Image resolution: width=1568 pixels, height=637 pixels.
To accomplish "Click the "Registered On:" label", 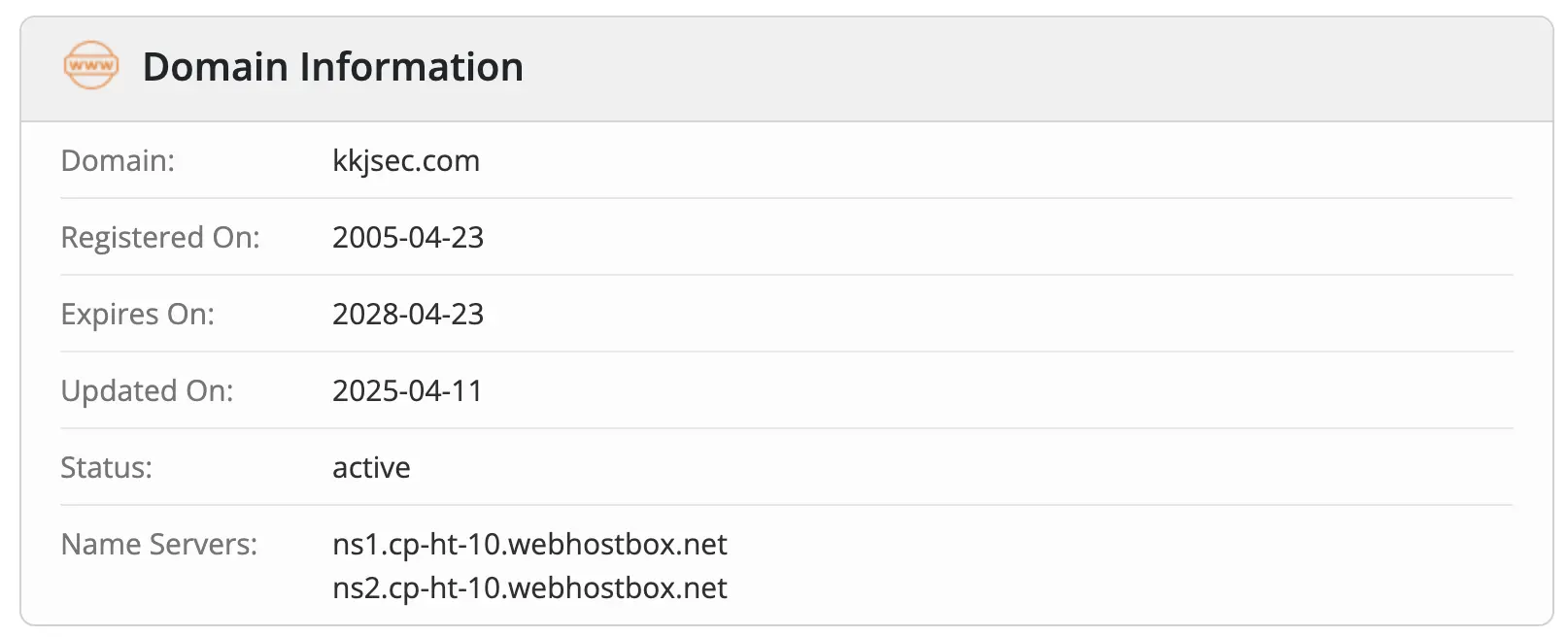I will (x=160, y=237).
